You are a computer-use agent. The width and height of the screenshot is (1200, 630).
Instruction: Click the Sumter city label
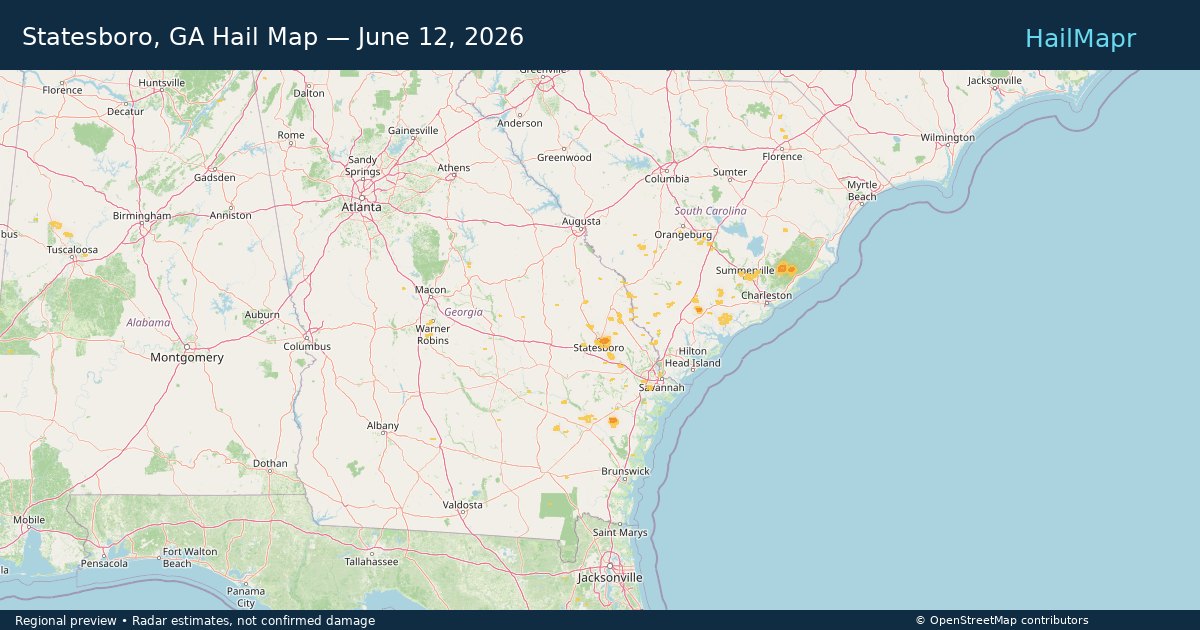point(730,172)
